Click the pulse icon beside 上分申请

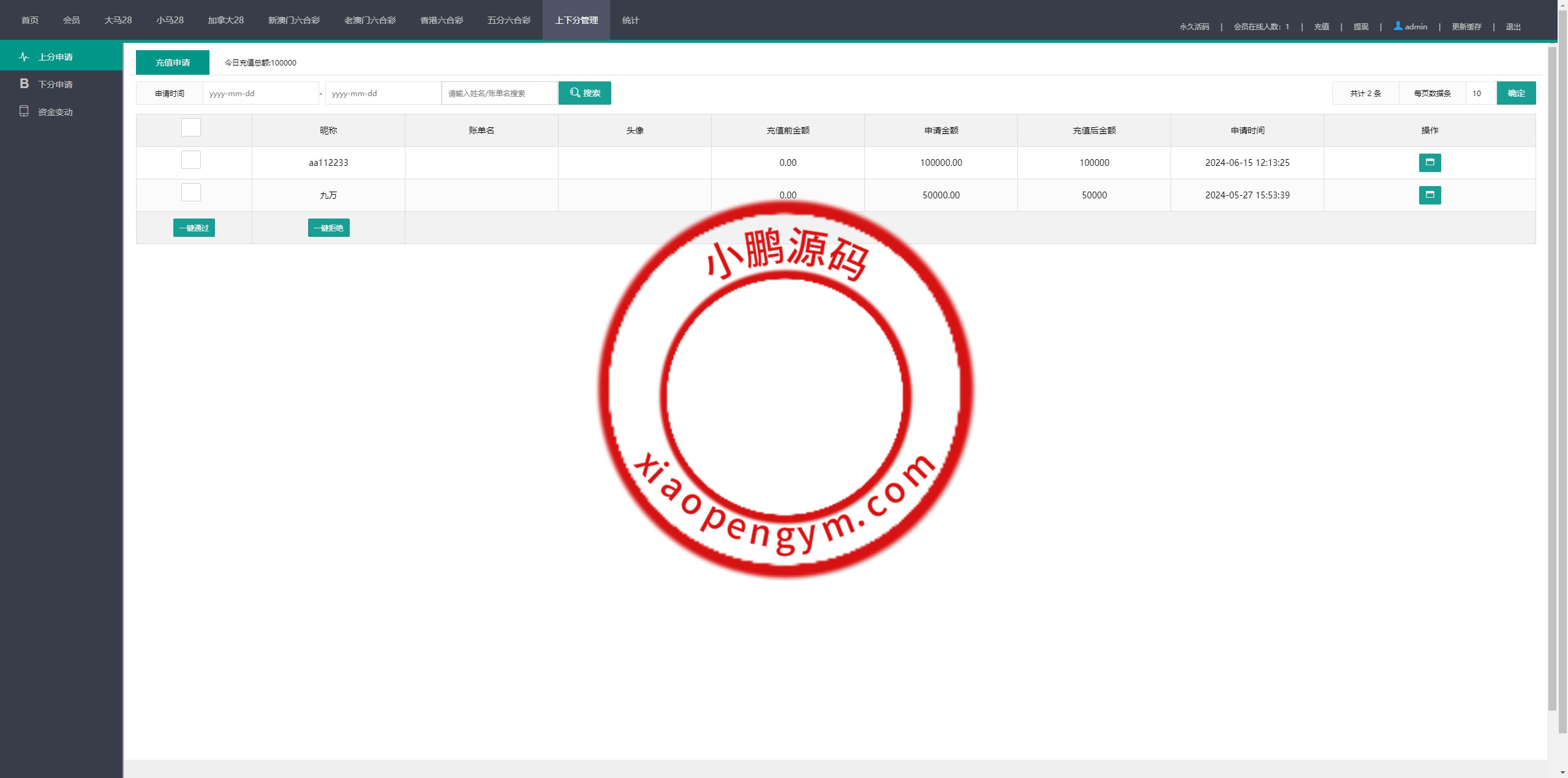click(x=24, y=57)
